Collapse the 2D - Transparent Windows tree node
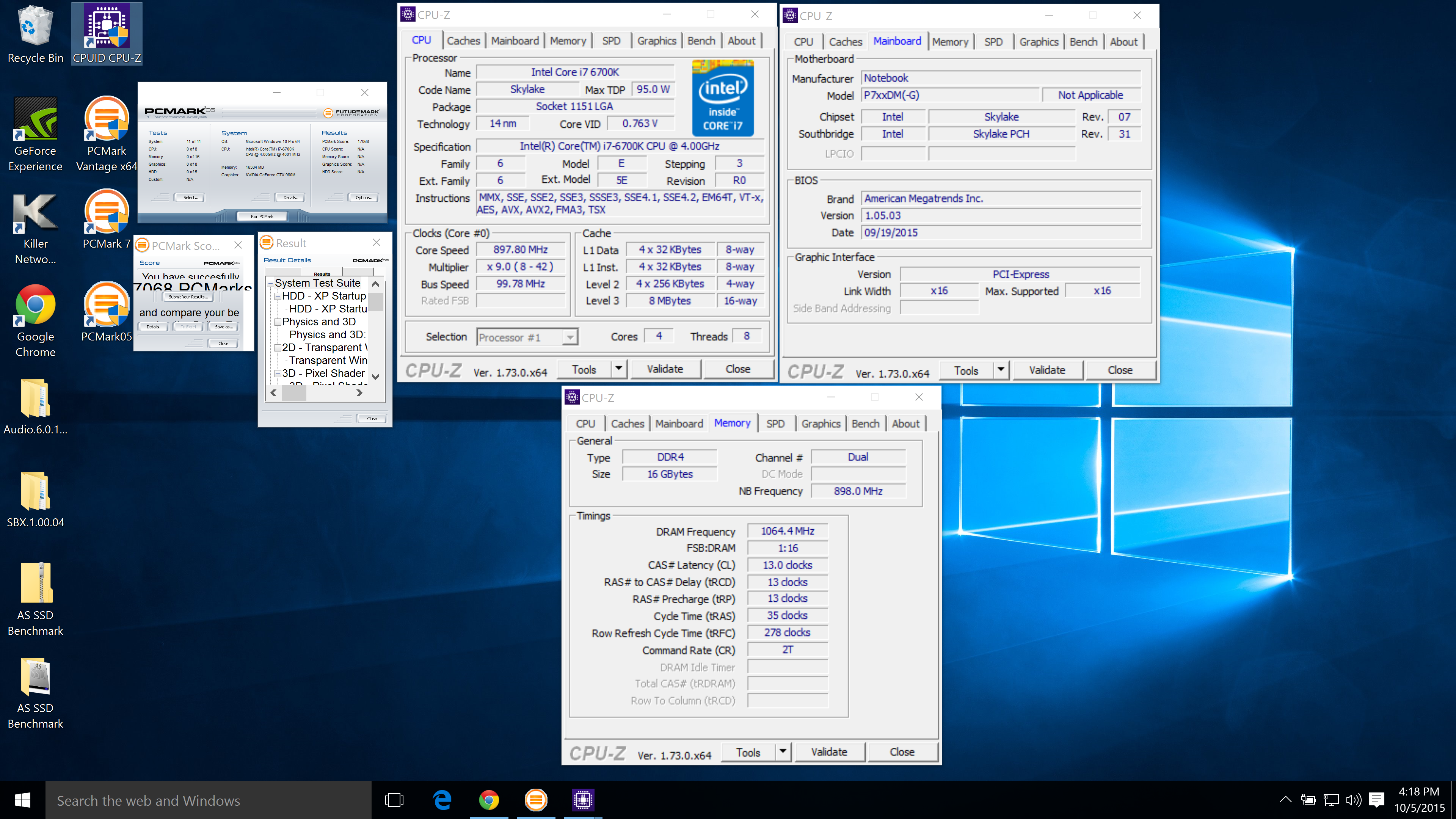1456x819 pixels. click(x=278, y=348)
